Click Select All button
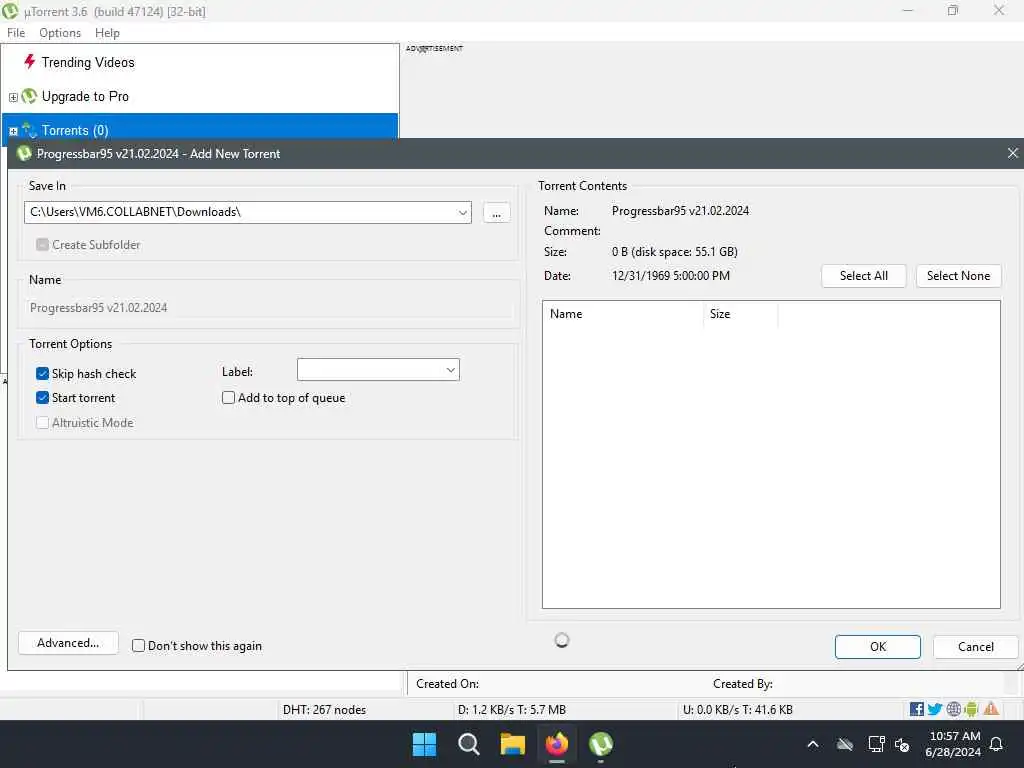The height and width of the screenshot is (768, 1024). (863, 276)
